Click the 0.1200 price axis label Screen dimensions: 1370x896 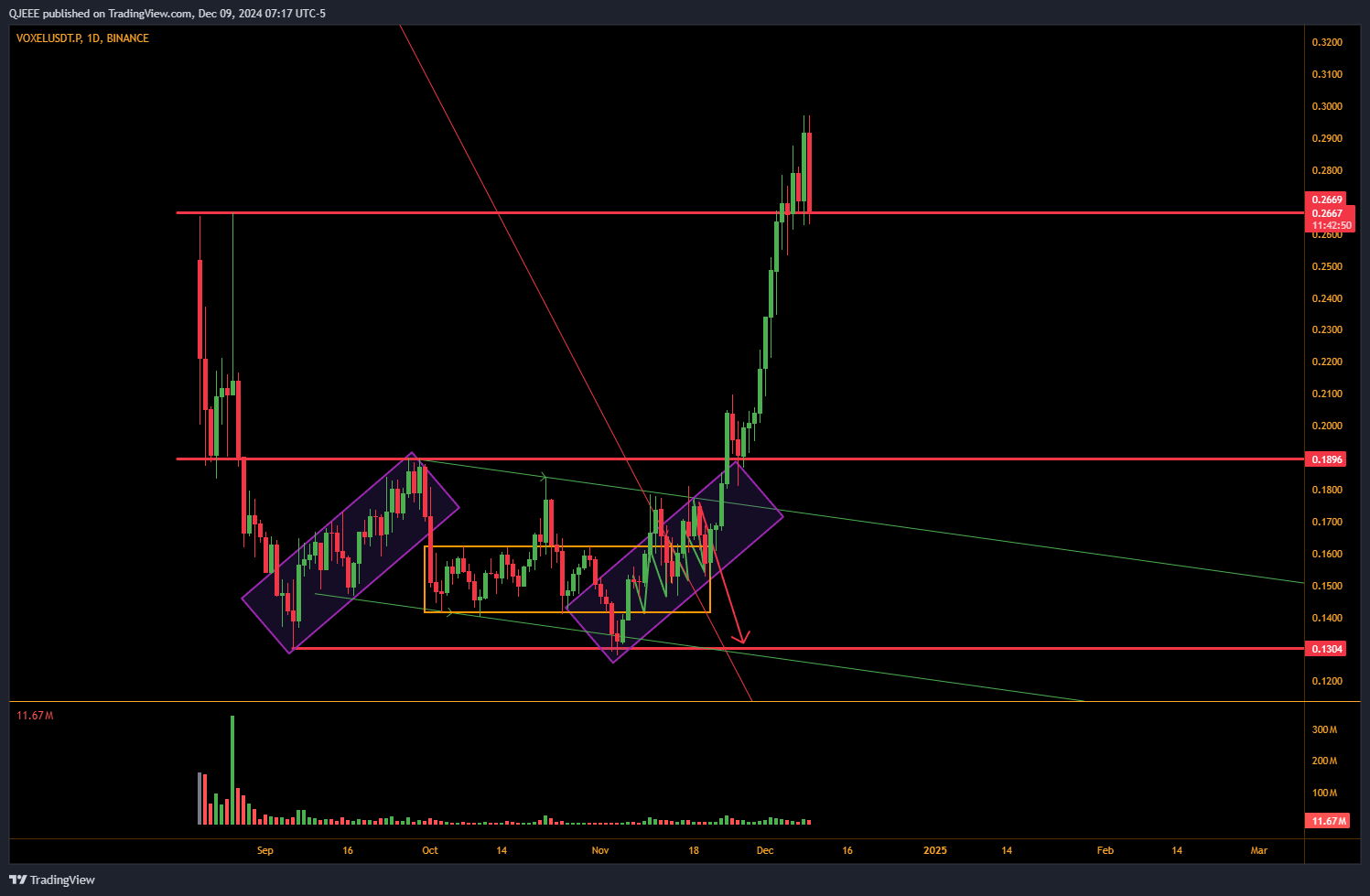click(x=1327, y=681)
